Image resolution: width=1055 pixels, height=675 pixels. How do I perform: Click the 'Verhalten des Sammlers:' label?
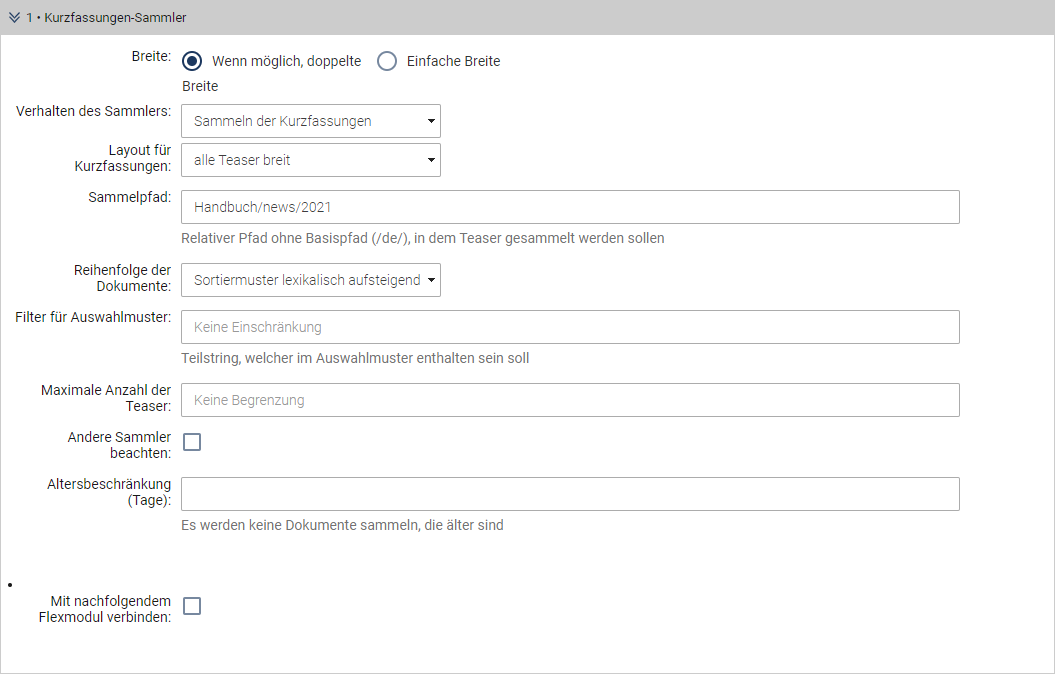pyautogui.click(x=94, y=111)
